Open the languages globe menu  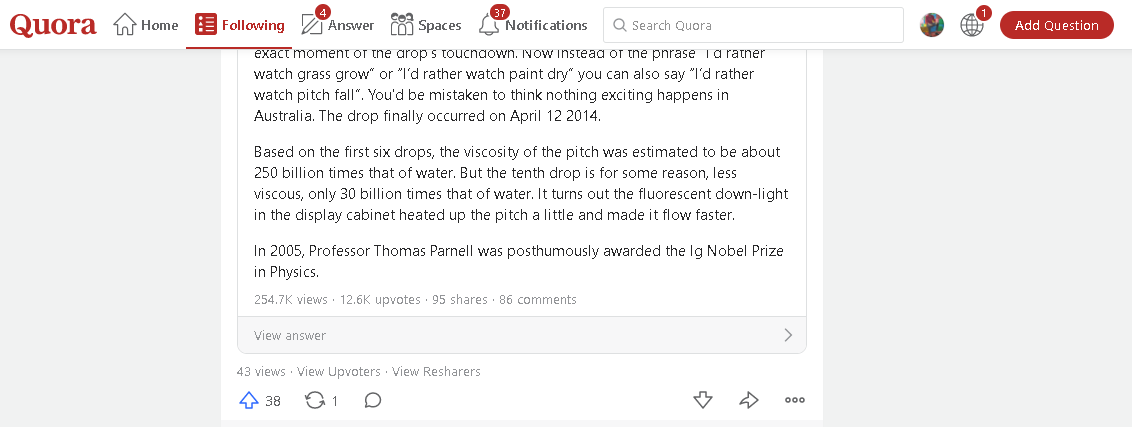pos(972,25)
